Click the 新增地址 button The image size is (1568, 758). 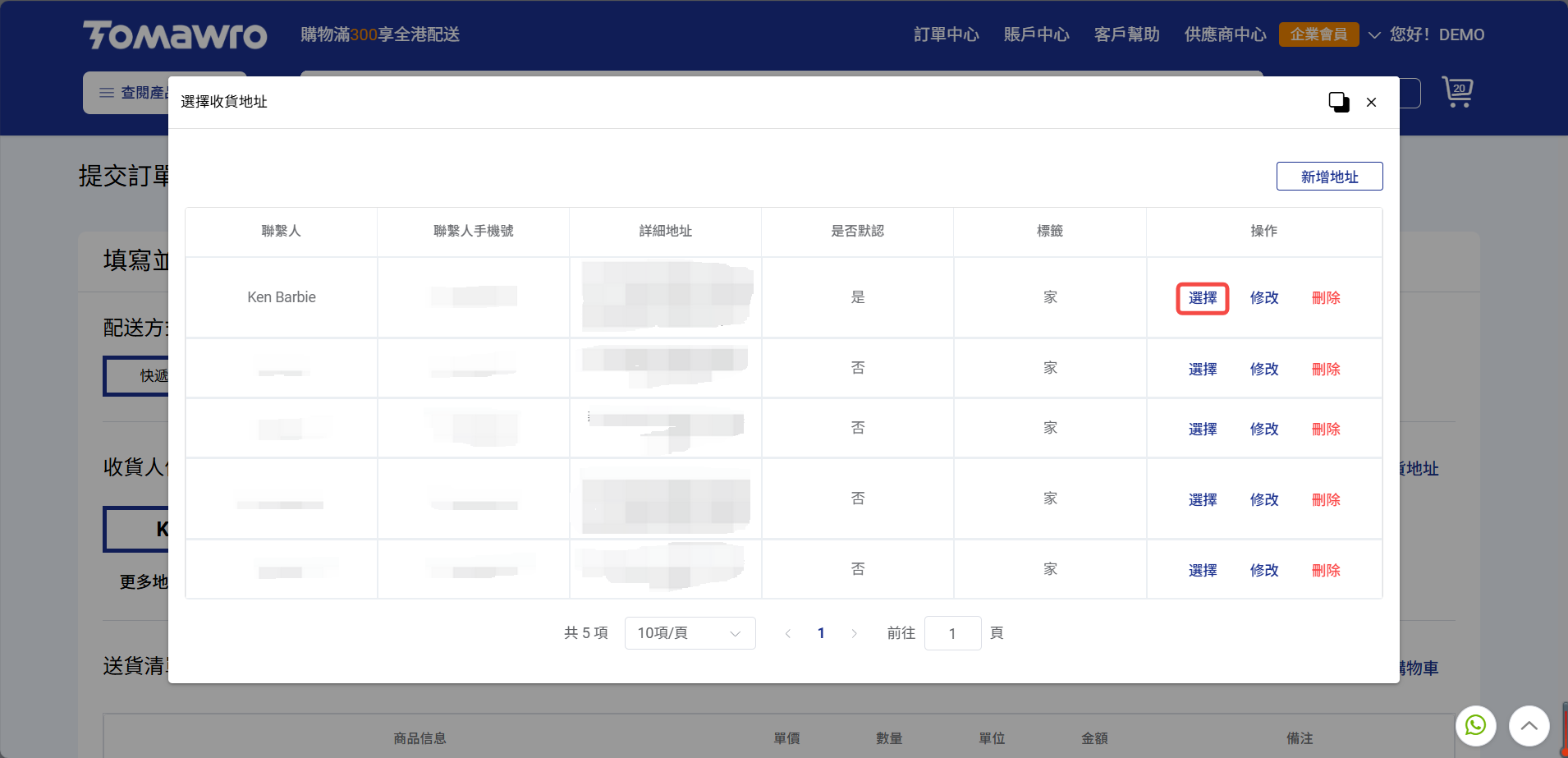tap(1329, 177)
